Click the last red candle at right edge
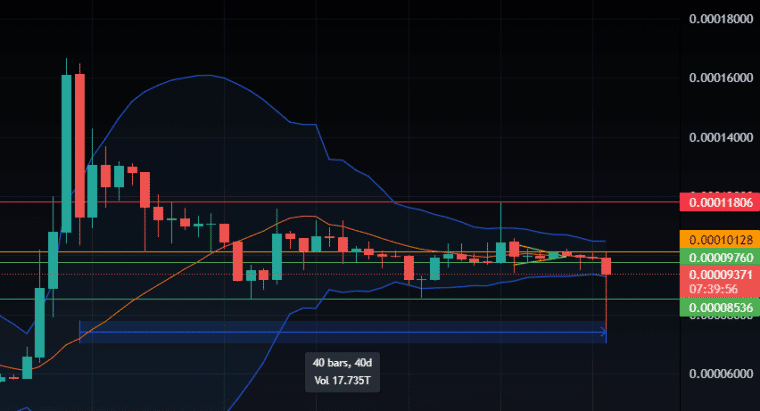Image resolution: width=760 pixels, height=411 pixels. (x=606, y=266)
